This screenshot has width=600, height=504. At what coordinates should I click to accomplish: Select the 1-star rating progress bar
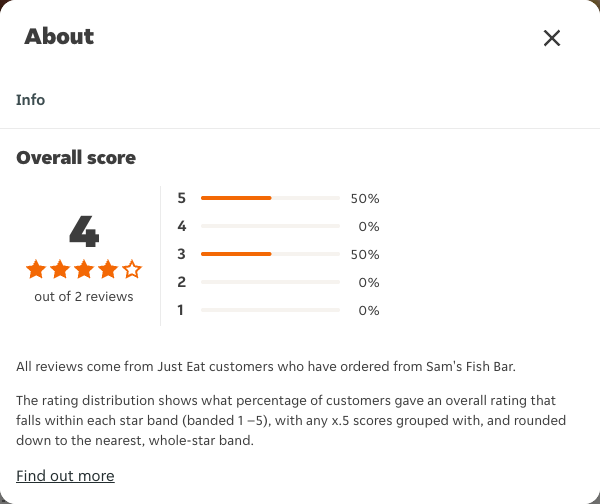(270, 310)
